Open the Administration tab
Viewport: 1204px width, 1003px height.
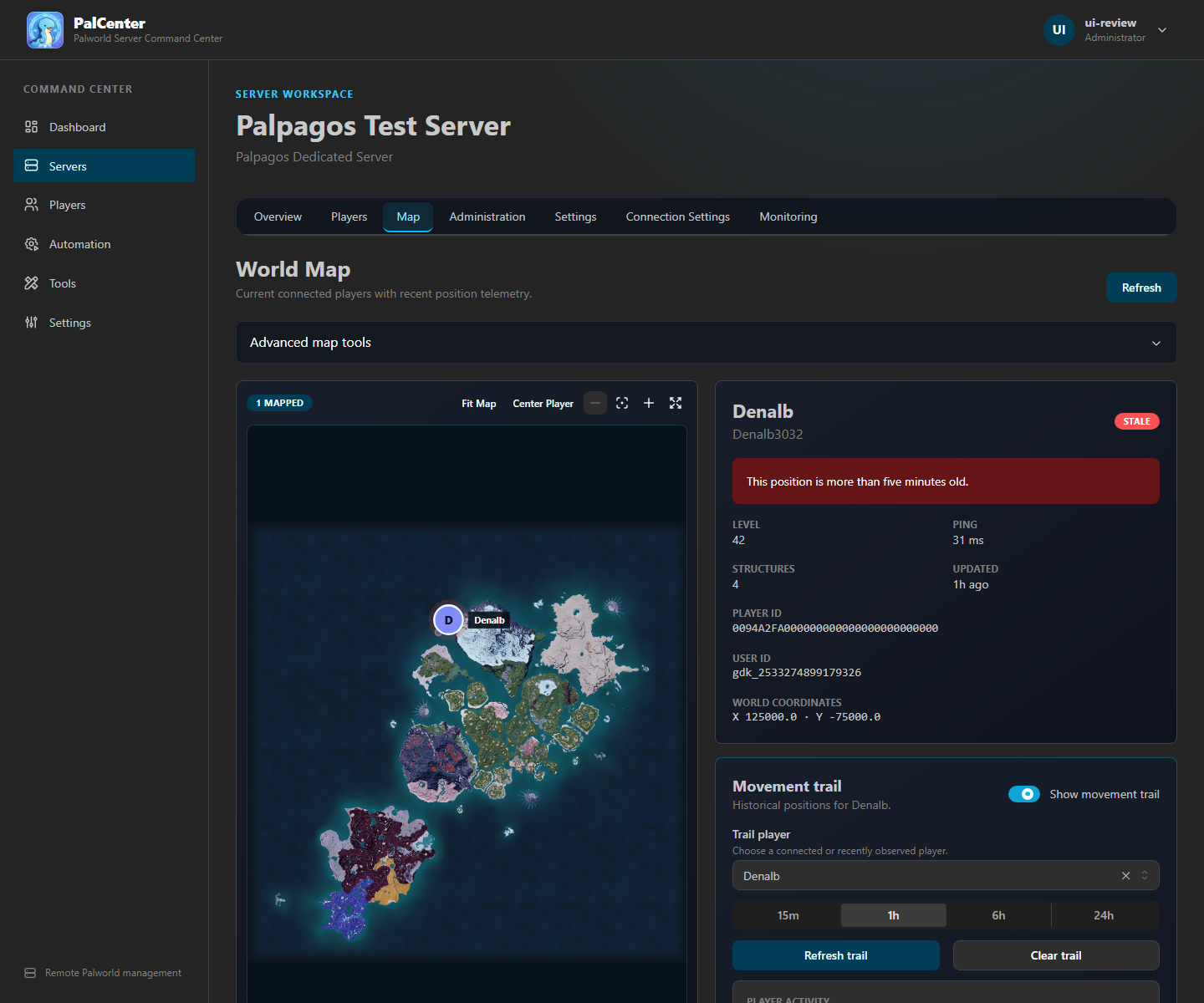[x=487, y=216]
